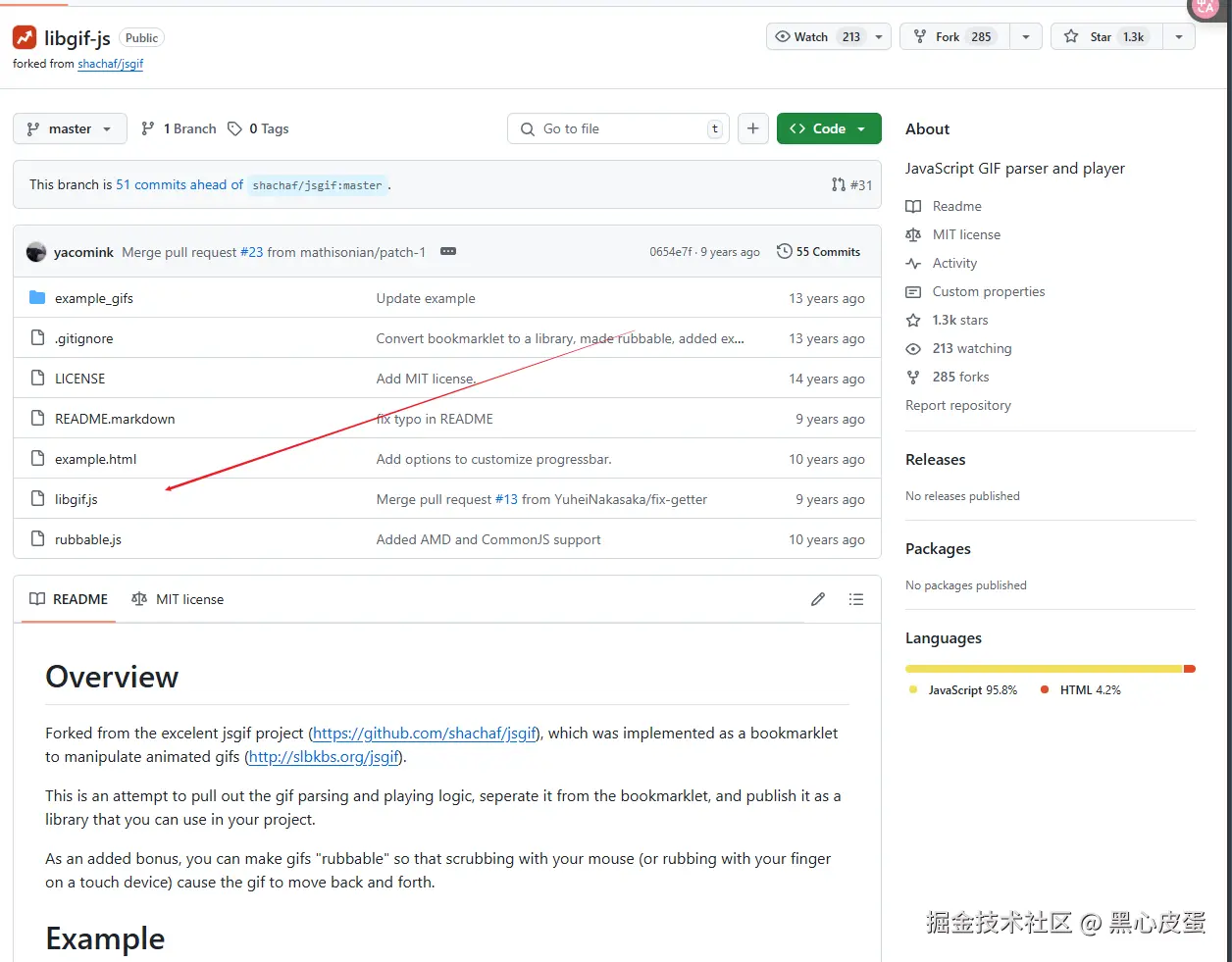Click the example_gifs folder icon
Screen dimensions: 1232x962
[37, 297]
